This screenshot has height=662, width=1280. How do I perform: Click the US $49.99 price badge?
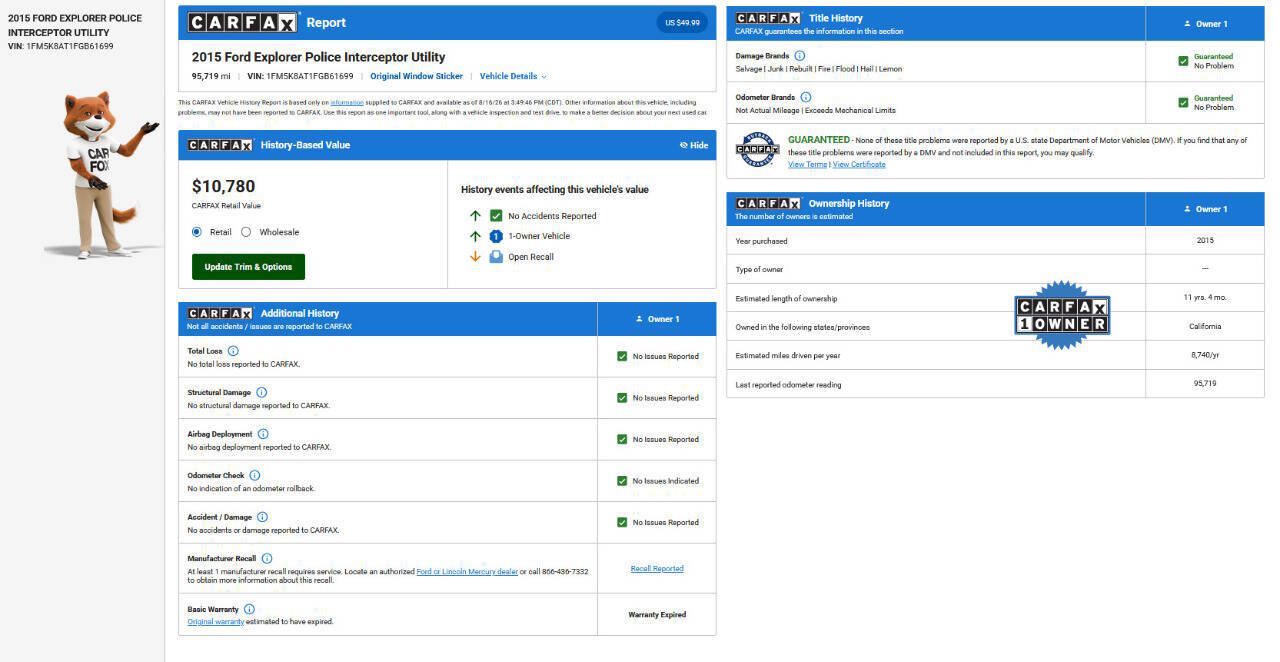tap(682, 22)
